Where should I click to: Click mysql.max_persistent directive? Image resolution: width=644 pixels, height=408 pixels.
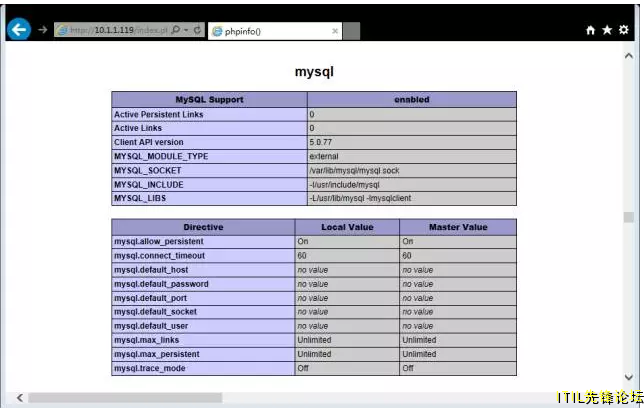click(156, 354)
